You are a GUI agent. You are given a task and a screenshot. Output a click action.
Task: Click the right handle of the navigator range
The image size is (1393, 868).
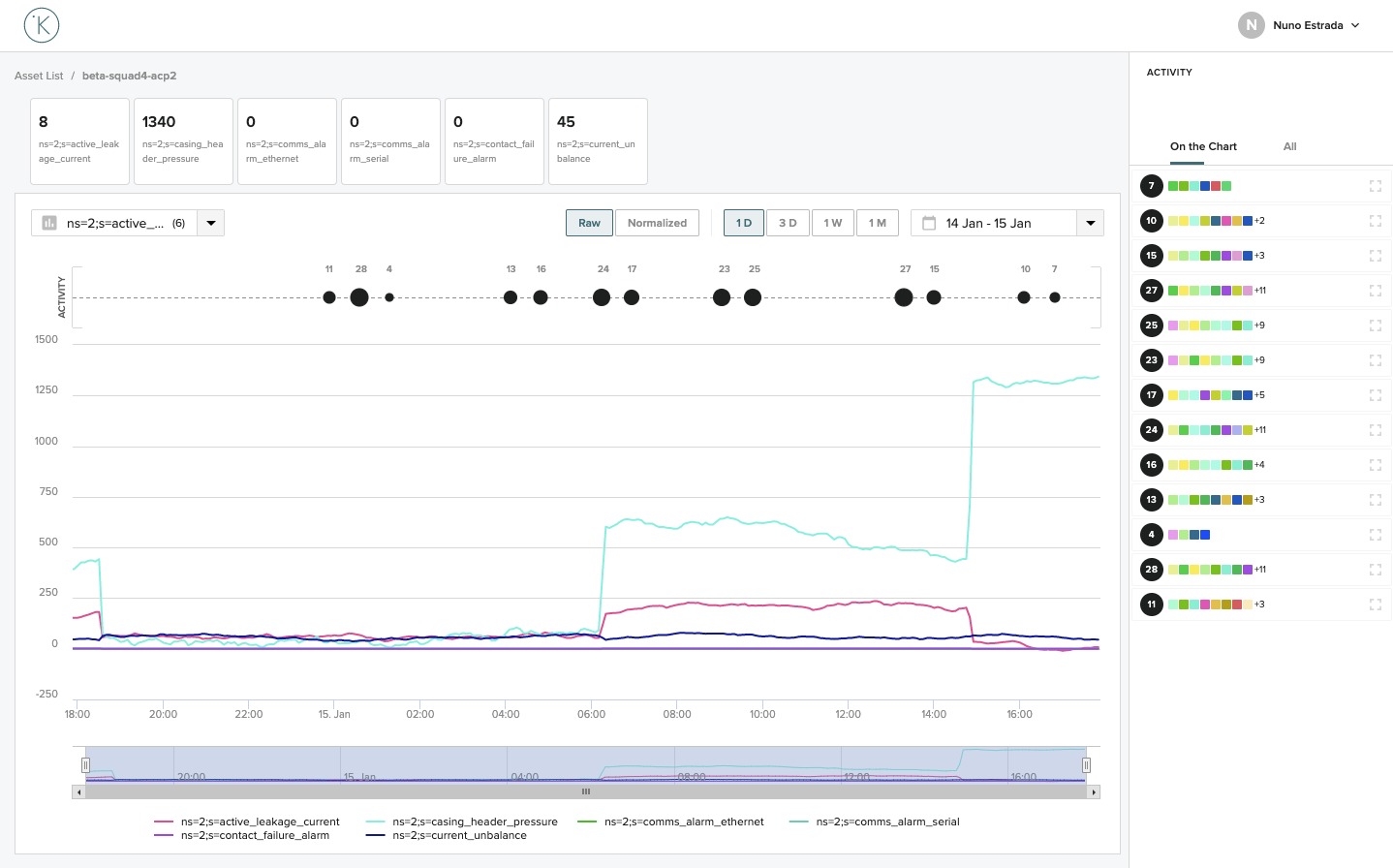click(x=1086, y=765)
